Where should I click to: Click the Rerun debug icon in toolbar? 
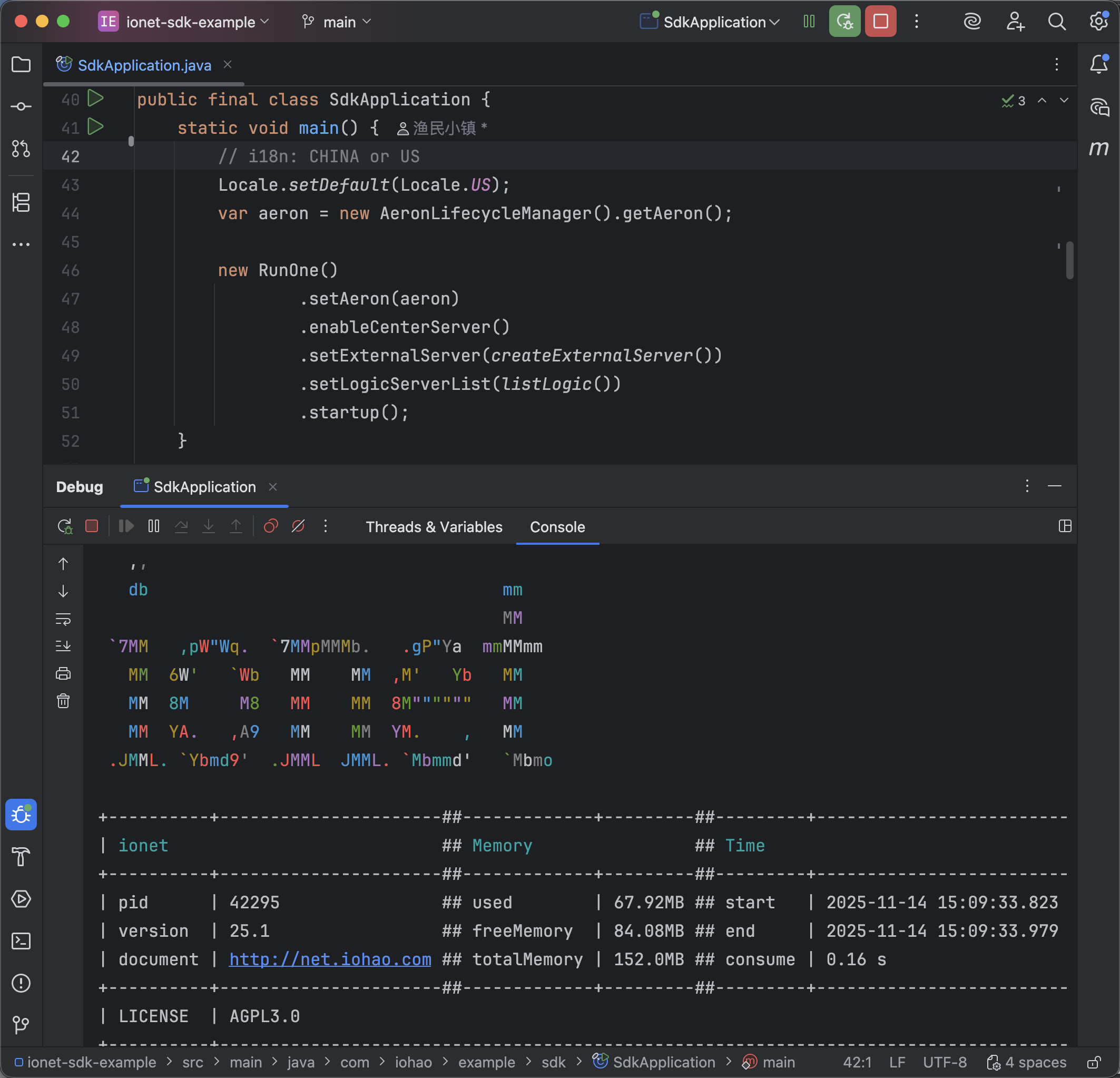844,22
